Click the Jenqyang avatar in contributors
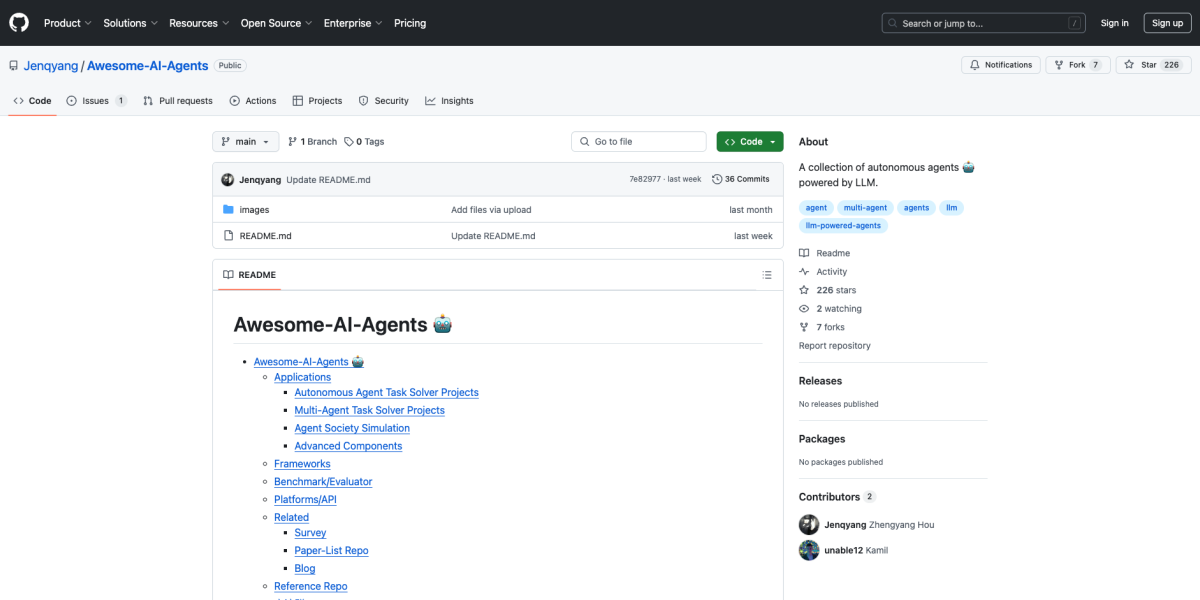The image size is (1200, 600). coord(809,525)
